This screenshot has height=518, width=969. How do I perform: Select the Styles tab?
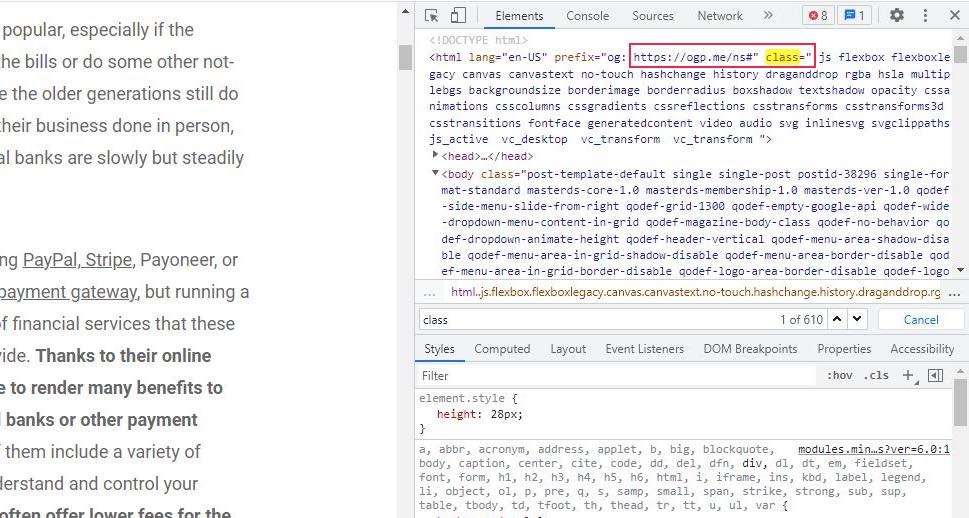pos(439,349)
